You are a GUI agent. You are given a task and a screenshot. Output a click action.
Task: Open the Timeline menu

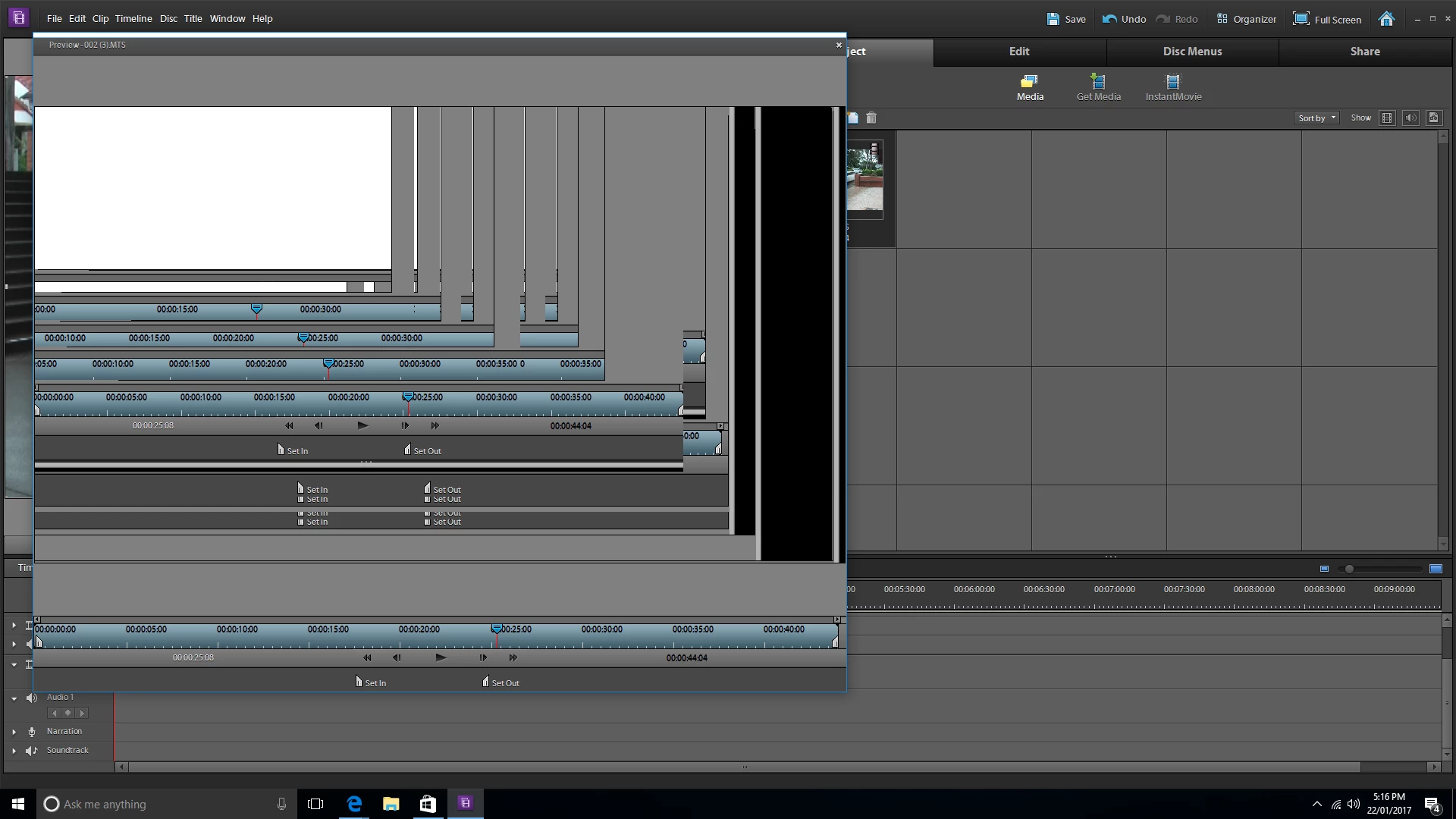(133, 18)
